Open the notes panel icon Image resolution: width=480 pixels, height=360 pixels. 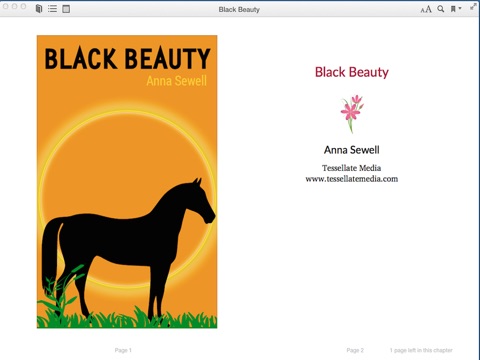tap(66, 9)
